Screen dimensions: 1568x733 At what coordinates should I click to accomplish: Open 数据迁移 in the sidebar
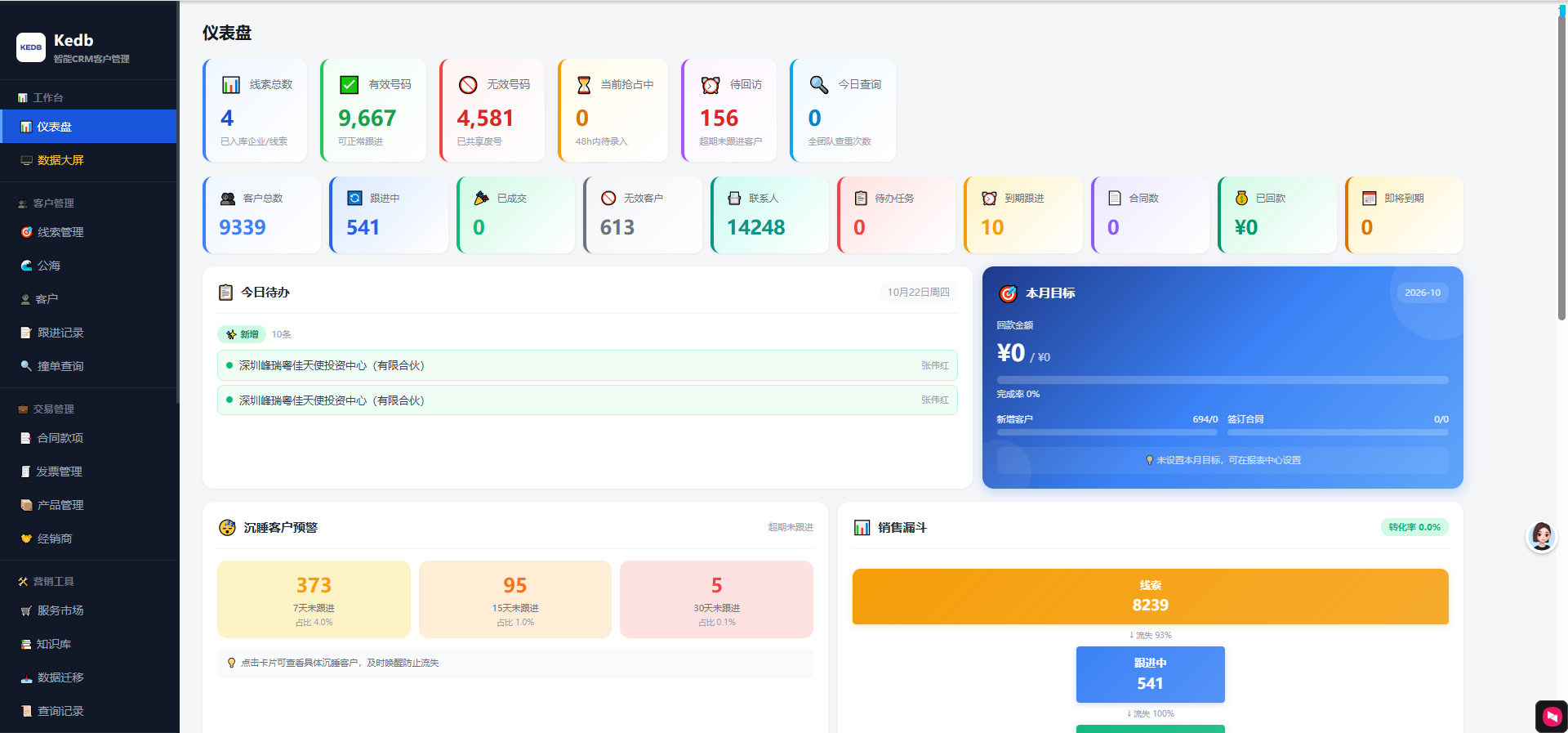88,677
